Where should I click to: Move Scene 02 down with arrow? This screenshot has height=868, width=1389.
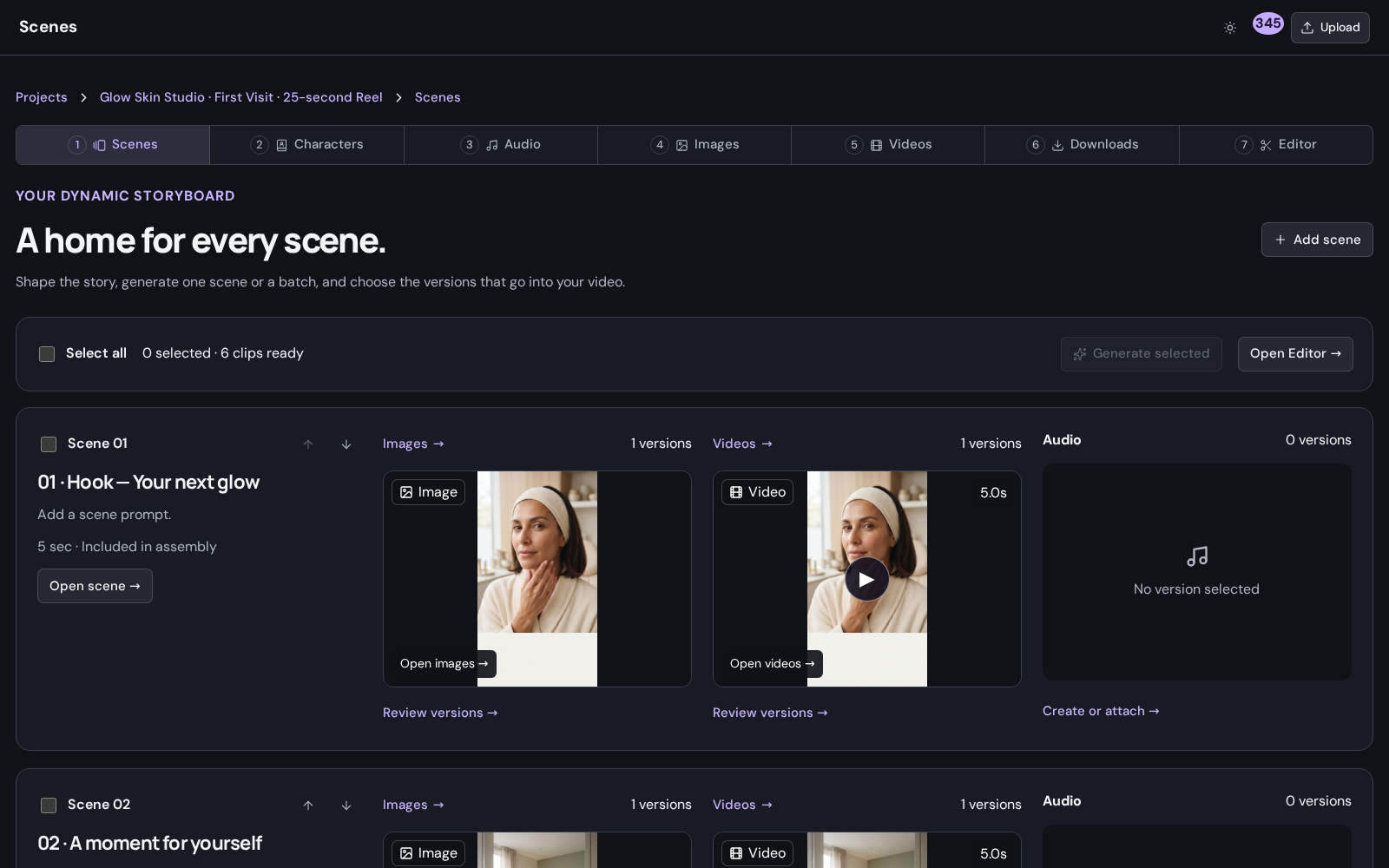(x=346, y=806)
